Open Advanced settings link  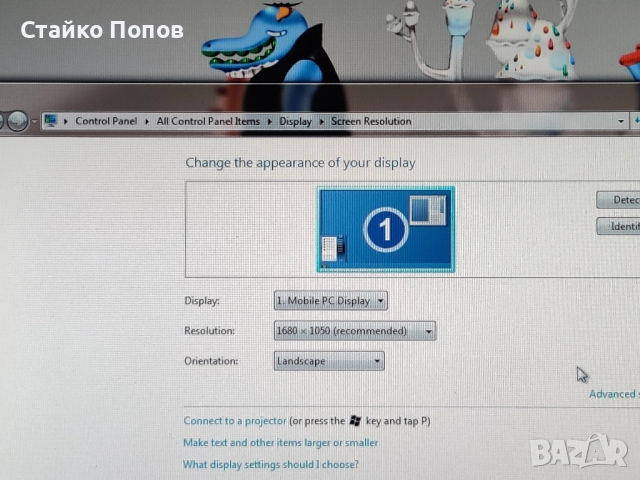(614, 394)
